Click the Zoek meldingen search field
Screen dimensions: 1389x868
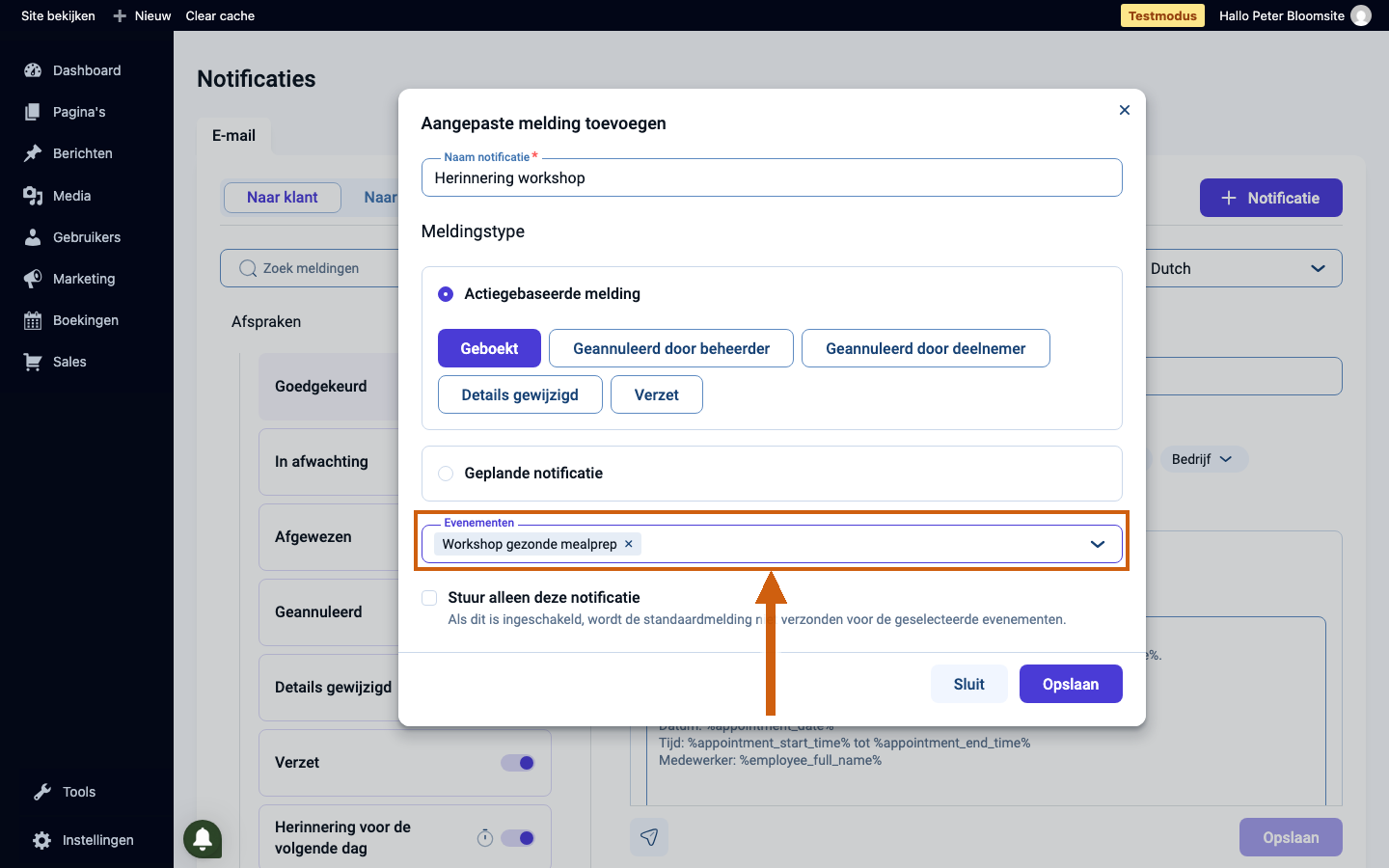pos(310,268)
